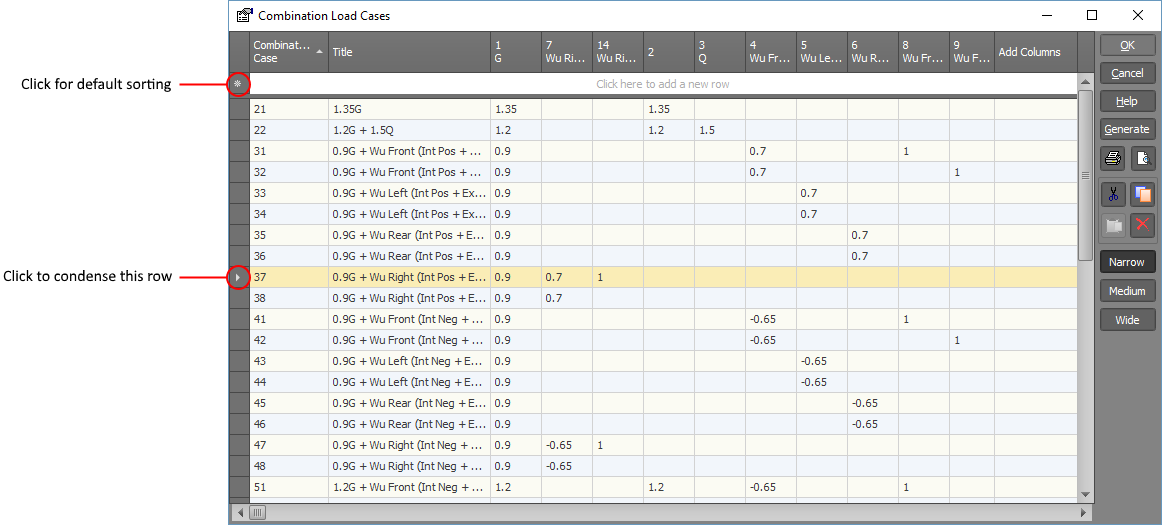1162x525 pixels.
Task: Click the Combination Case cell '48'
Action: (288, 466)
